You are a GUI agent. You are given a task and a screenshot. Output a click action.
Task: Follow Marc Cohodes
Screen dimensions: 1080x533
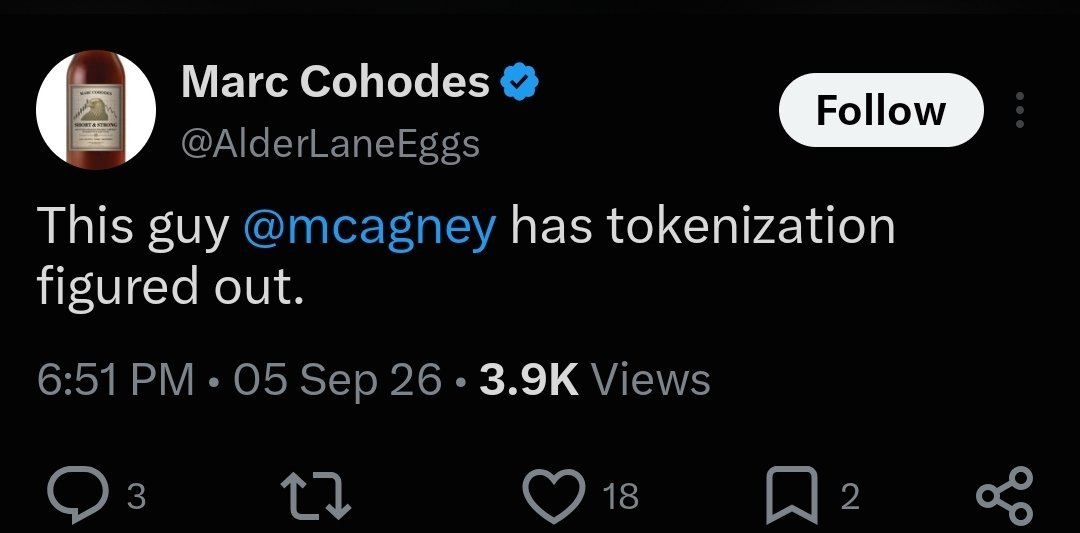(881, 109)
